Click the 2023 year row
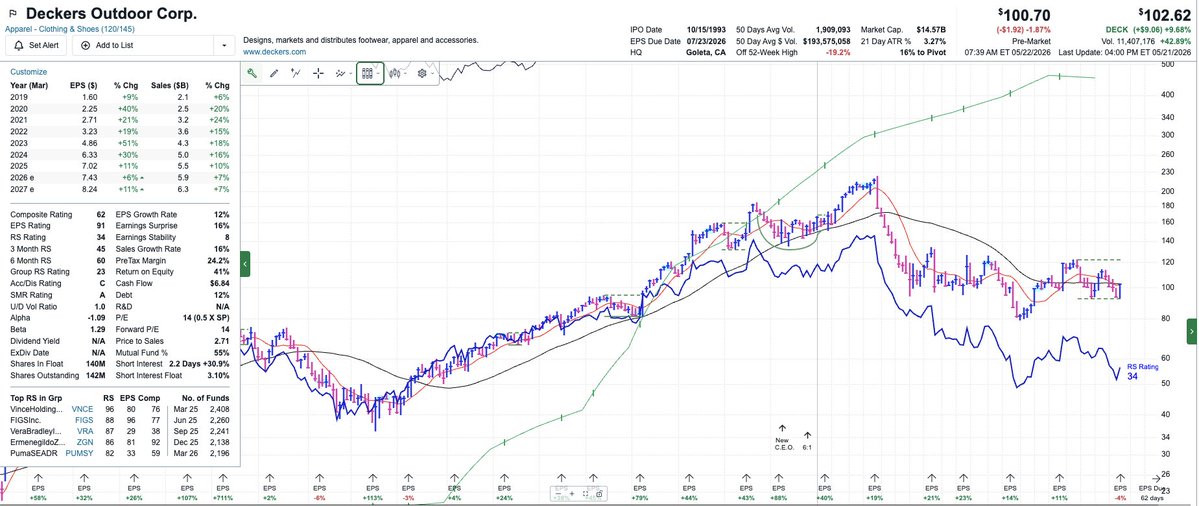The image size is (1199, 506). pos(120,143)
